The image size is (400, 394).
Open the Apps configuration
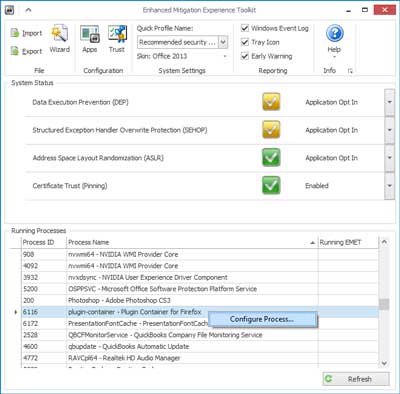coord(90,39)
